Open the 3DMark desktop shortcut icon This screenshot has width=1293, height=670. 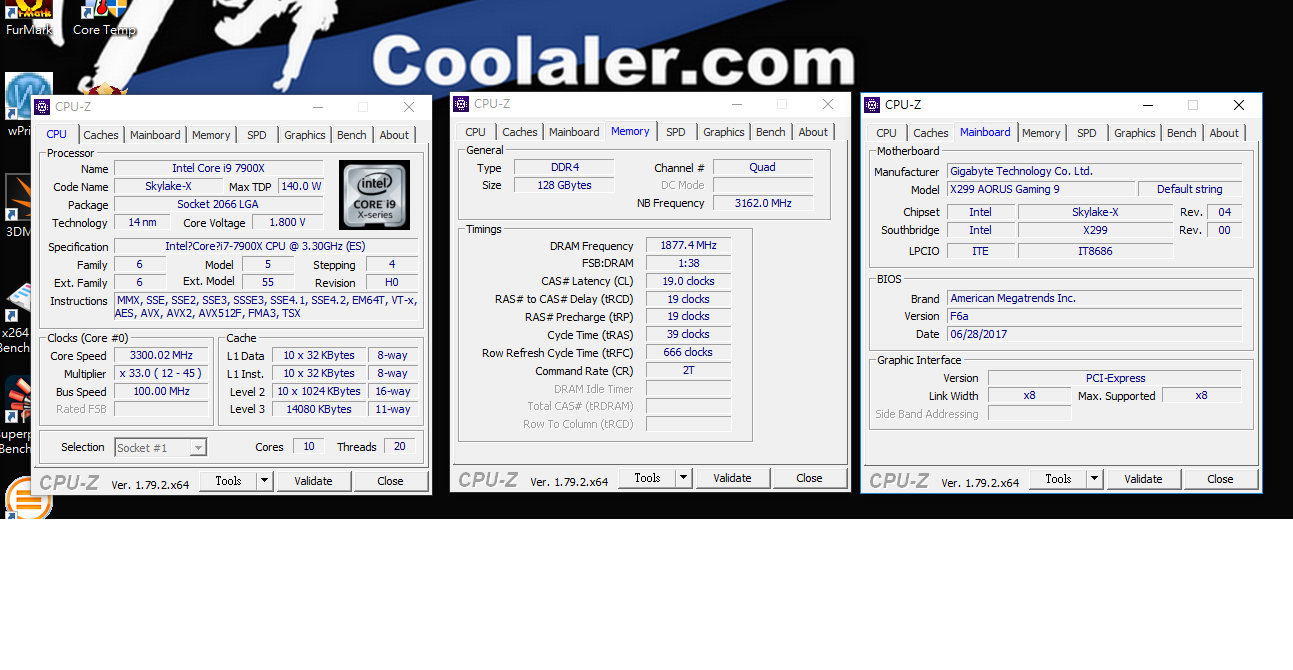[x=20, y=205]
